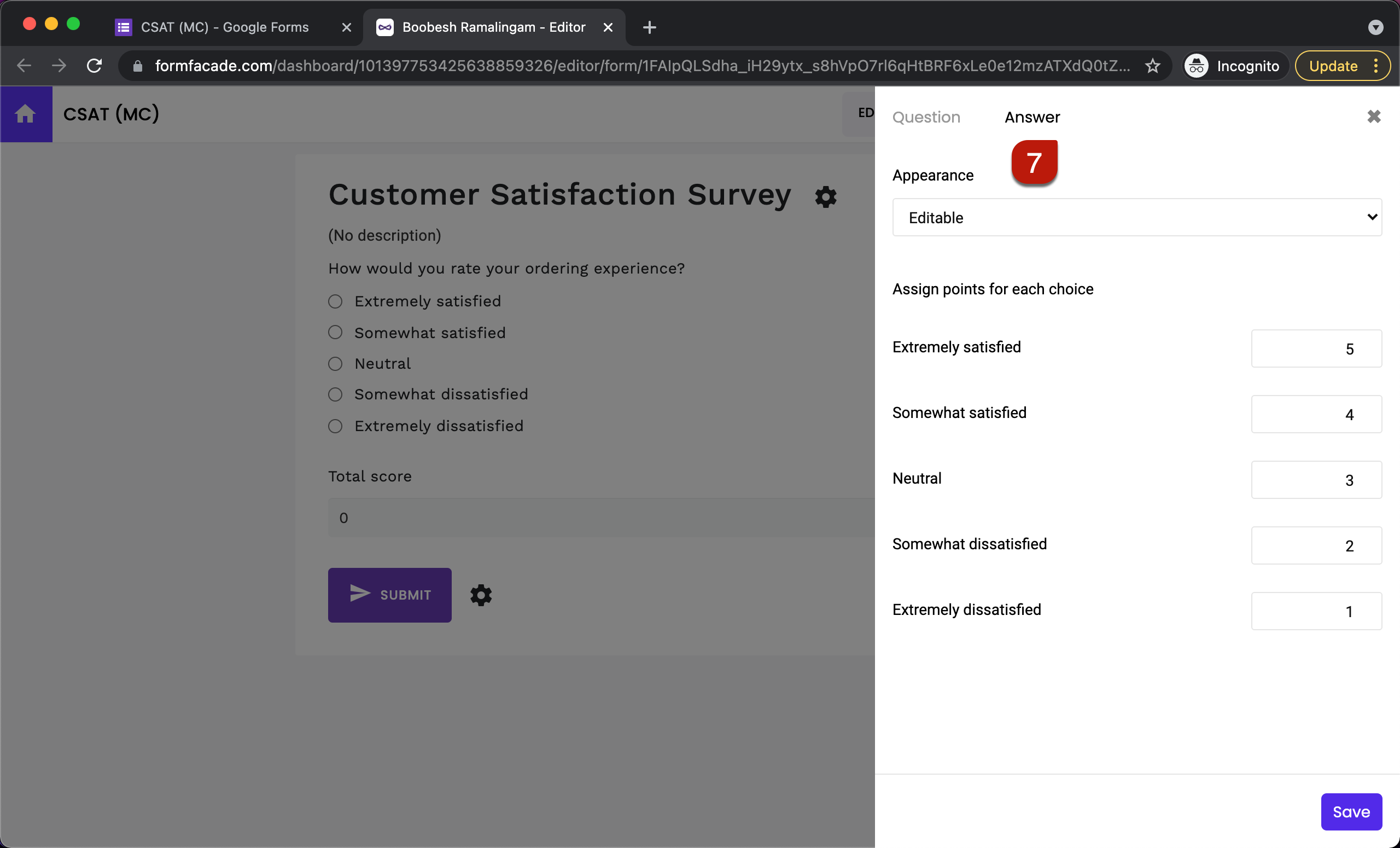This screenshot has height=848, width=1400.
Task: Click the back navigation arrow
Action: coord(24,65)
